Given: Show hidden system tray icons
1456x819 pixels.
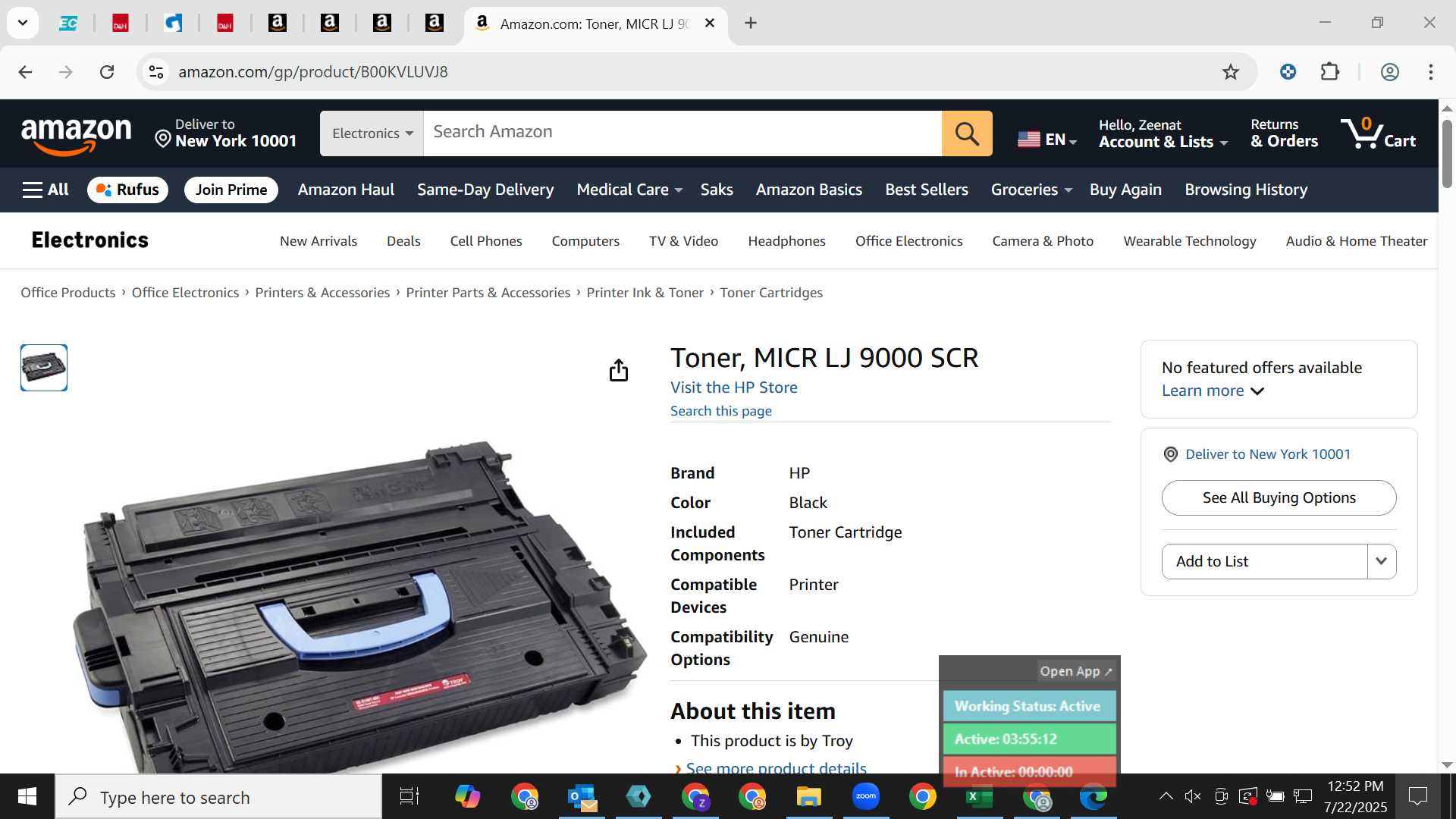Looking at the screenshot, I should pos(1166,796).
